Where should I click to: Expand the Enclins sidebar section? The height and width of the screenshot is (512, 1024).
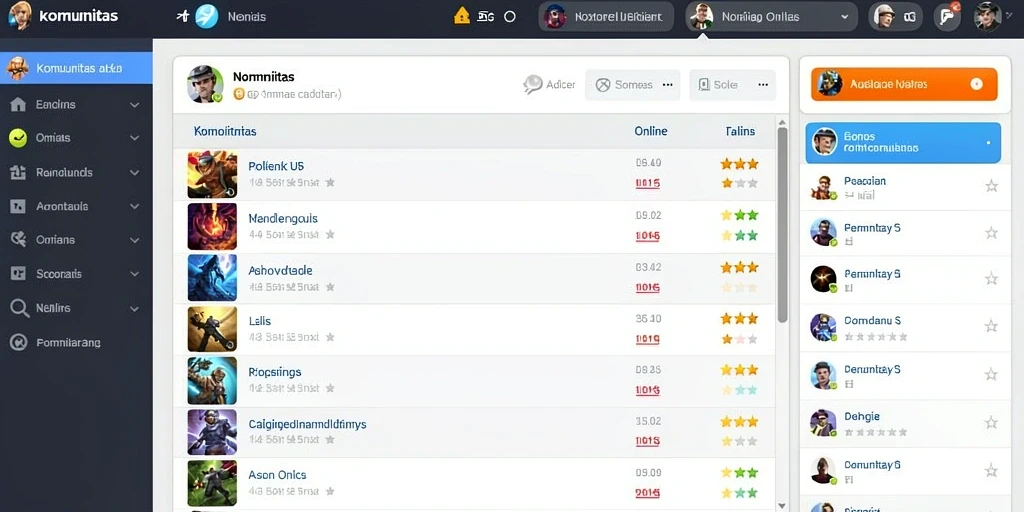(x=135, y=104)
